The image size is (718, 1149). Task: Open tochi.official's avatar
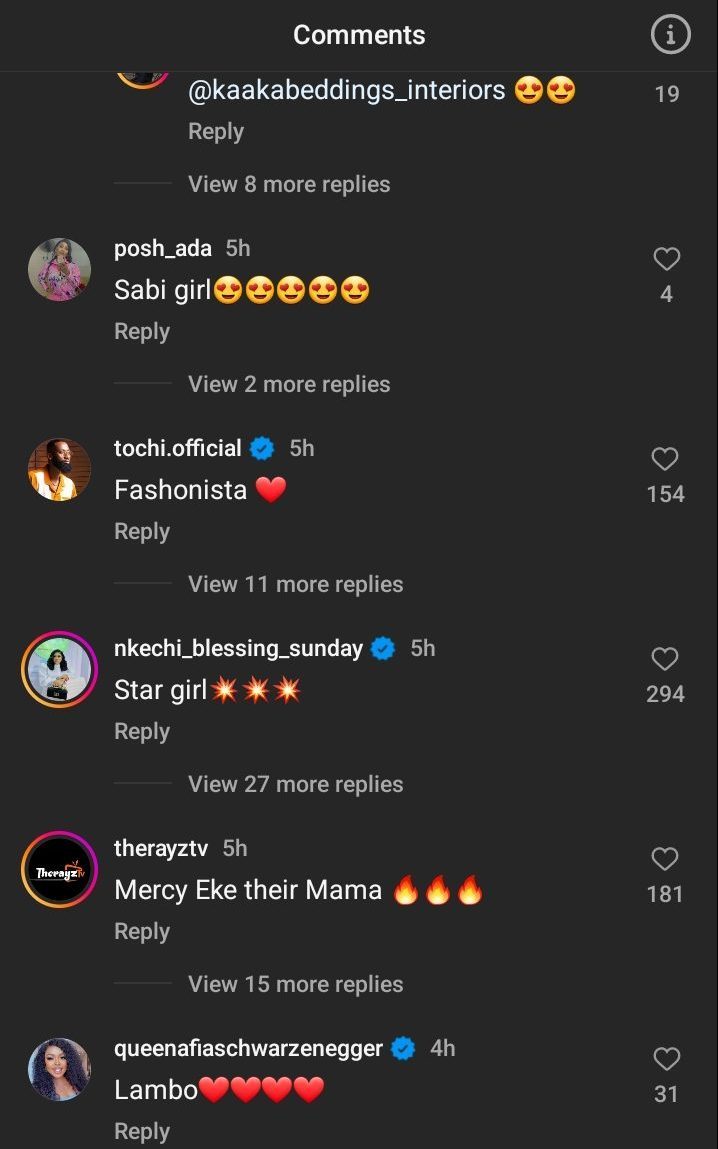(59, 469)
